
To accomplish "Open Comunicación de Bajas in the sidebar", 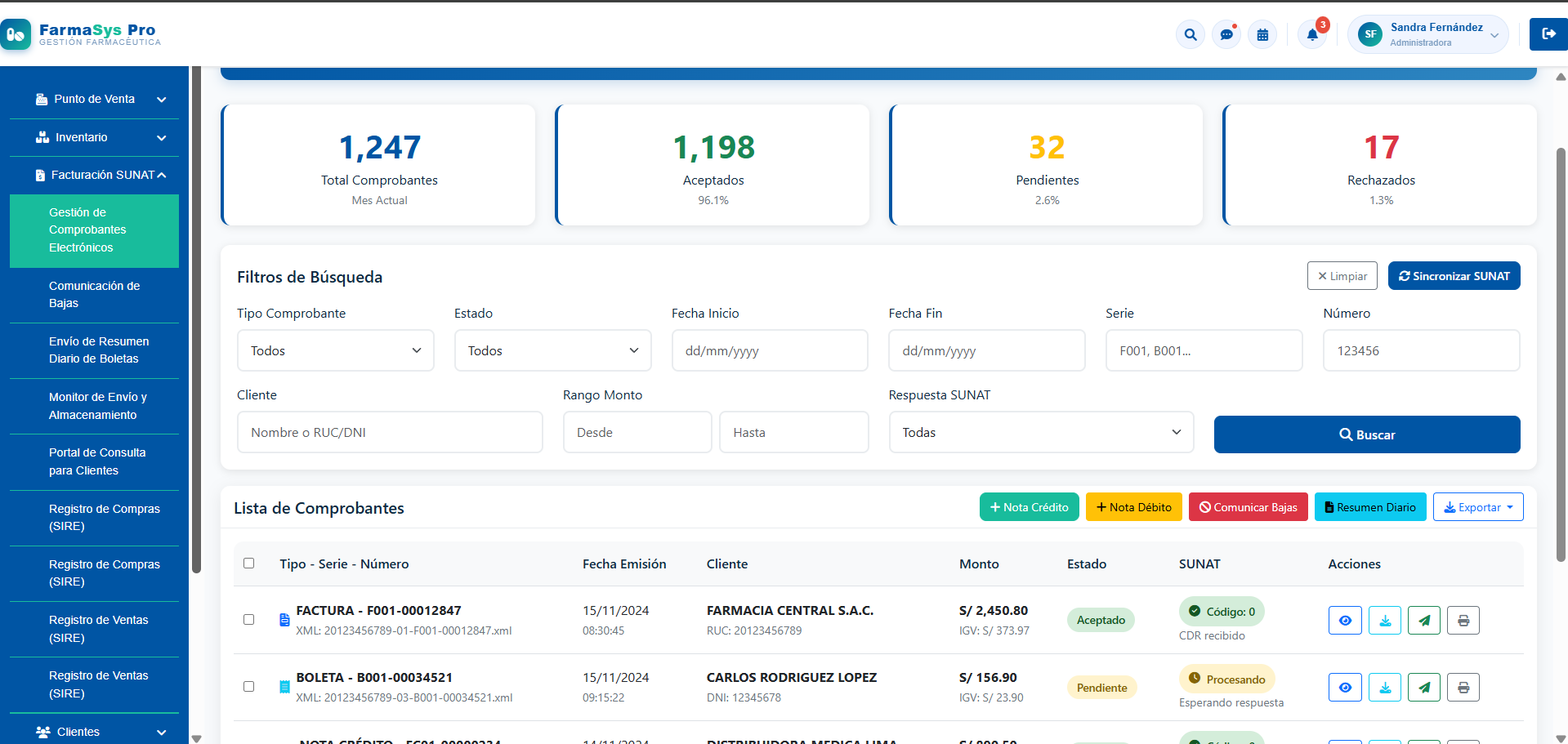I will [94, 294].
